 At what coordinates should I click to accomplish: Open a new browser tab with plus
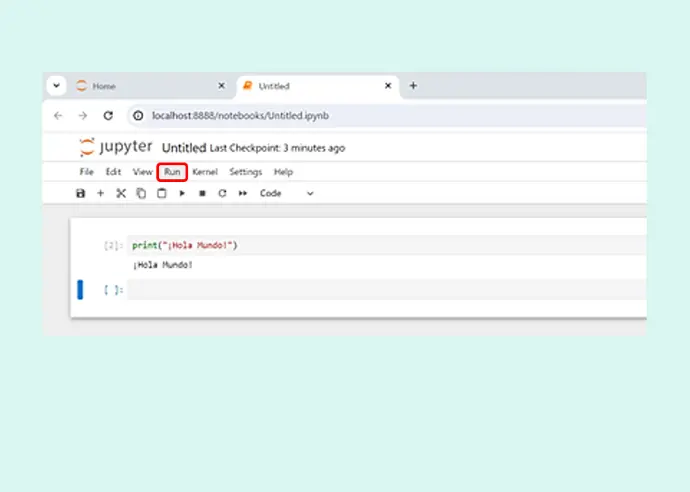pyautogui.click(x=413, y=86)
